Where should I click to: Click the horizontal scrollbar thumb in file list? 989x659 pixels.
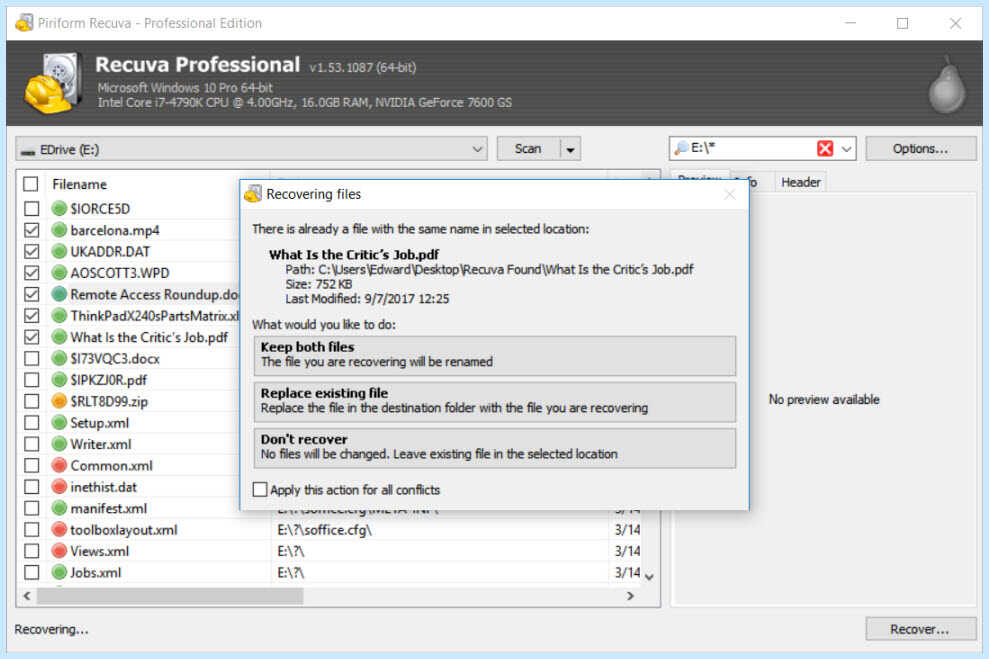(170, 596)
